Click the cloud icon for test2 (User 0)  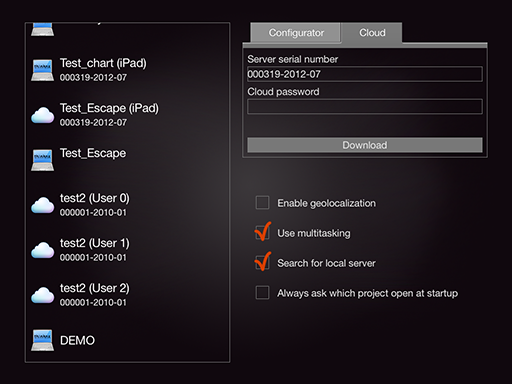point(42,205)
